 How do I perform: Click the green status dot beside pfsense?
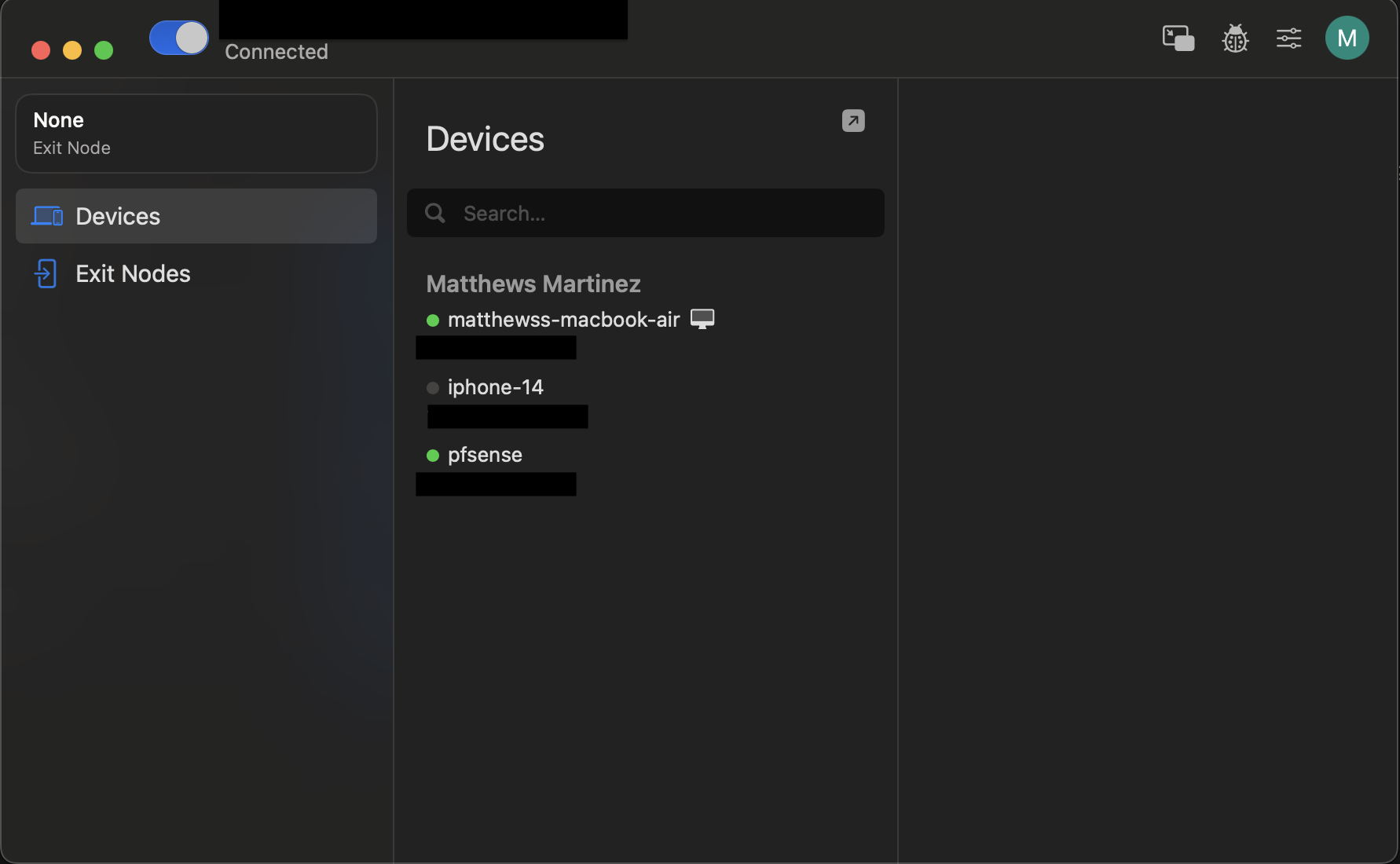click(433, 456)
